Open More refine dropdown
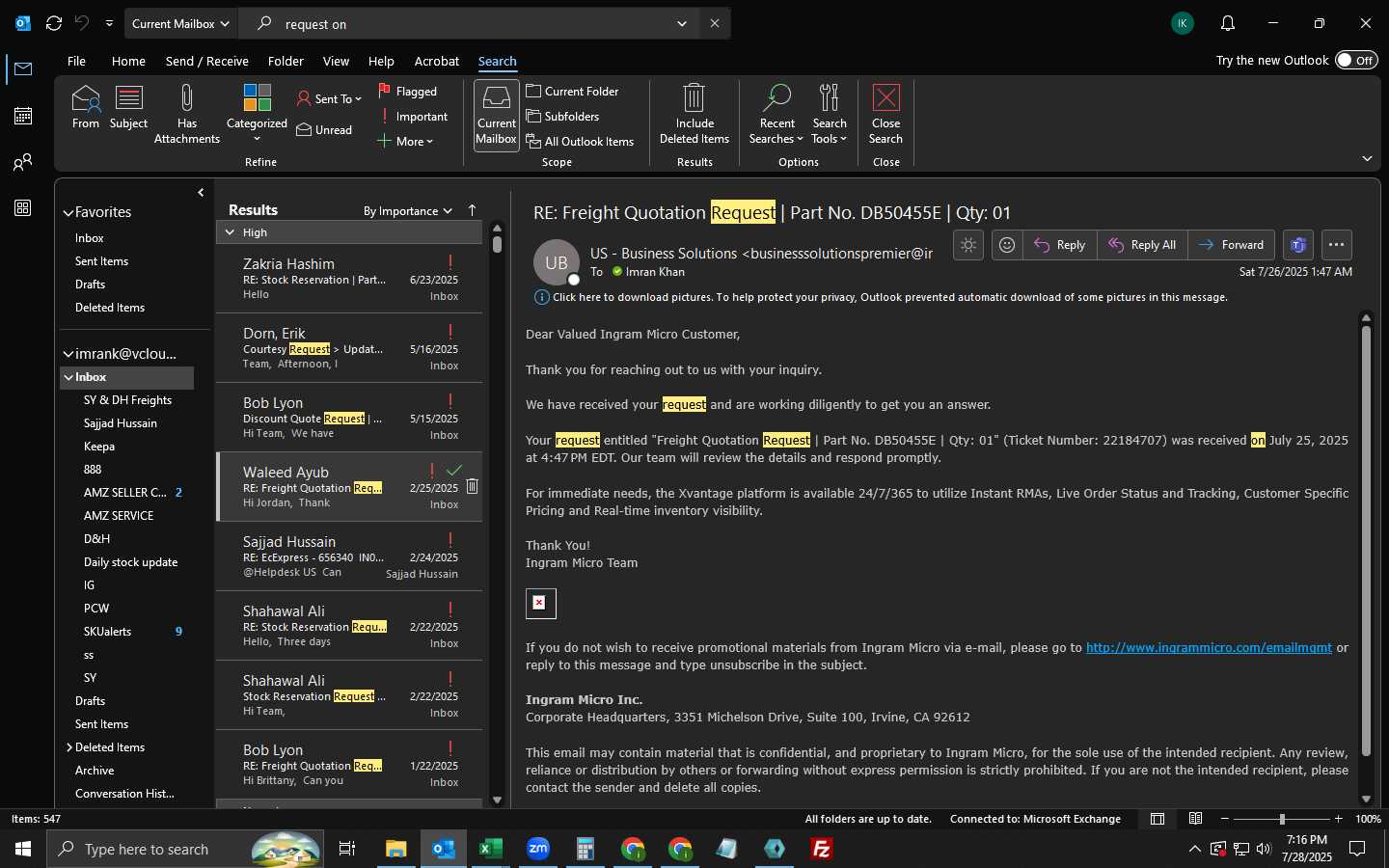This screenshot has height=868, width=1389. click(405, 142)
